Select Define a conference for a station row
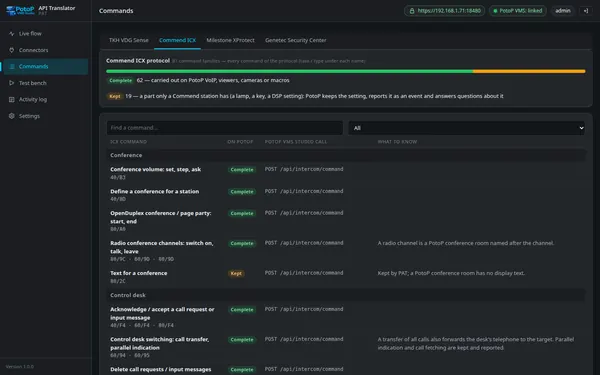 (x=346, y=195)
